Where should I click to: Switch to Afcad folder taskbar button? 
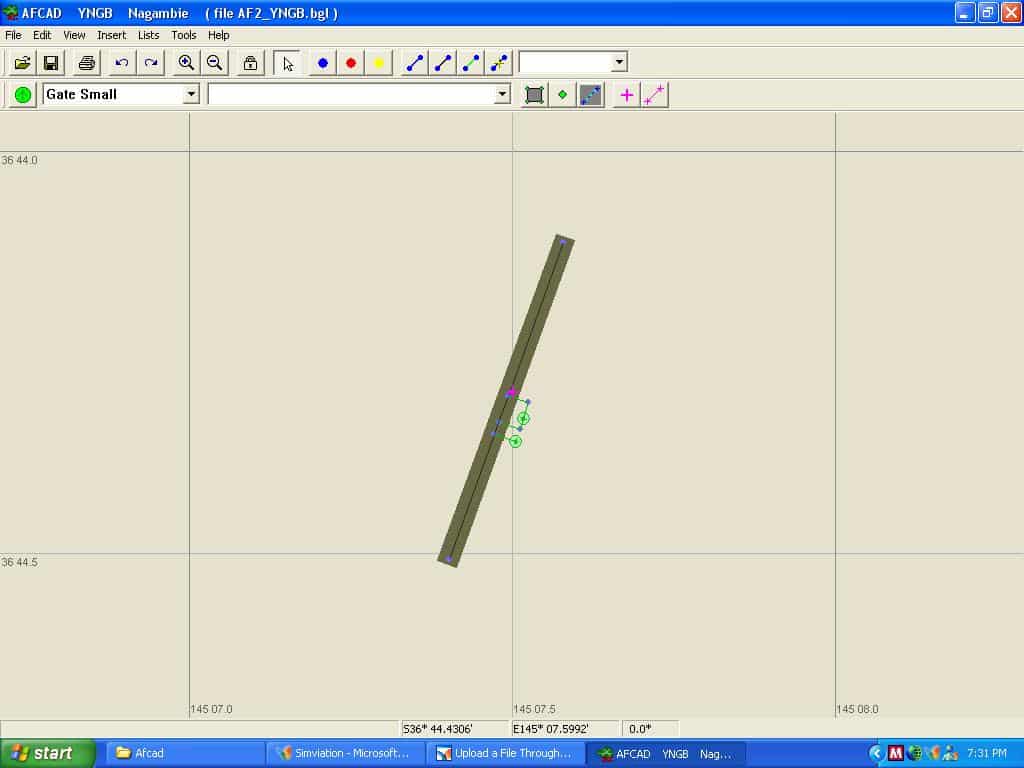(x=185, y=753)
